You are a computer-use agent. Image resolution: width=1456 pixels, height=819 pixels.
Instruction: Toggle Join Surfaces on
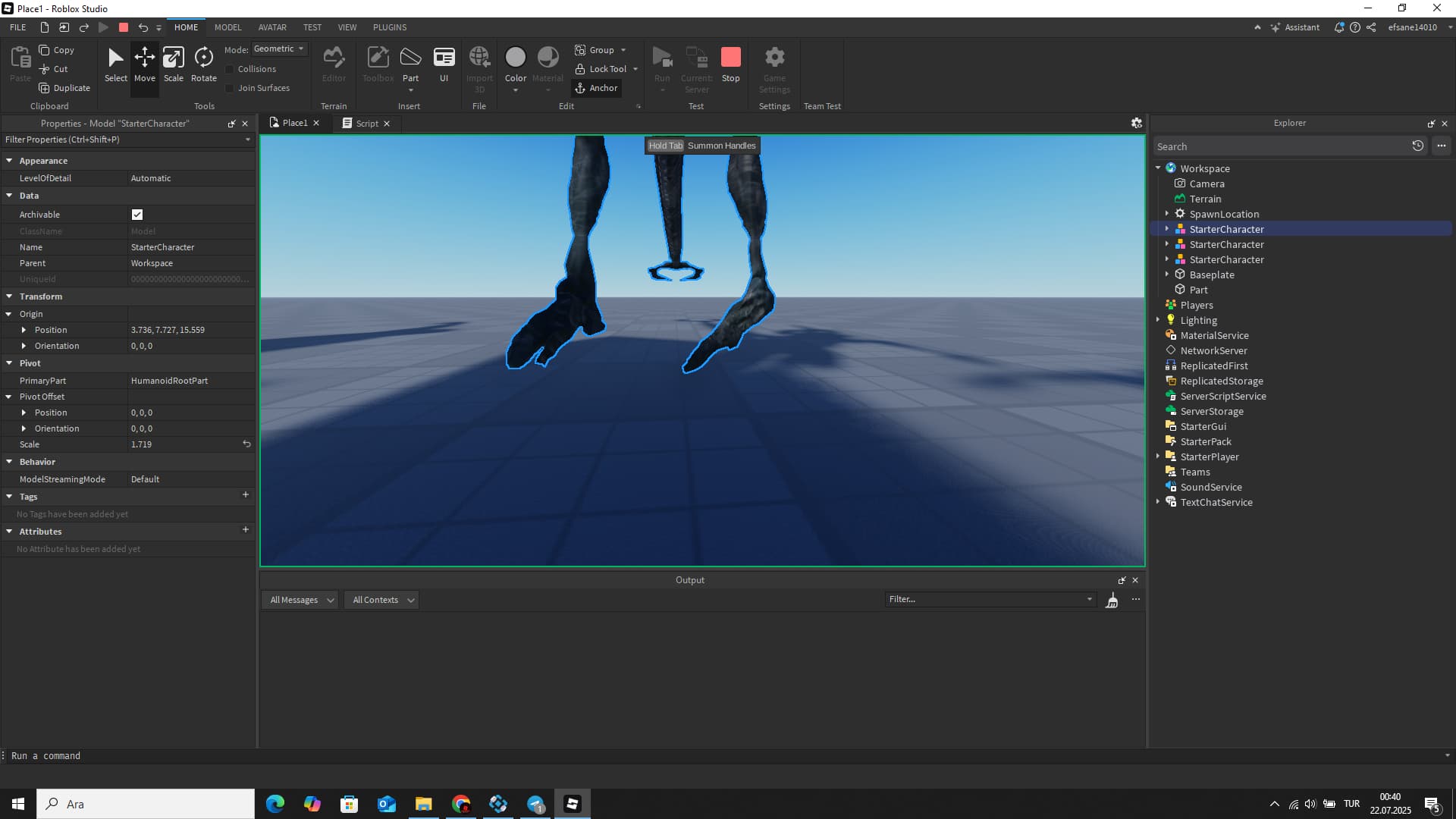click(231, 88)
